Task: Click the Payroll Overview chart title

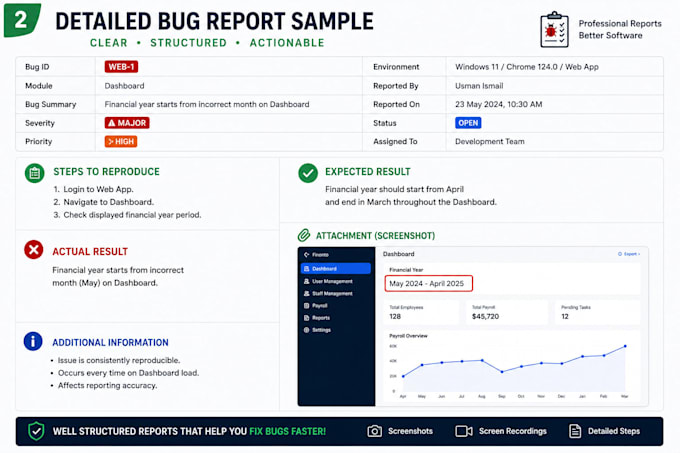Action: point(408,336)
